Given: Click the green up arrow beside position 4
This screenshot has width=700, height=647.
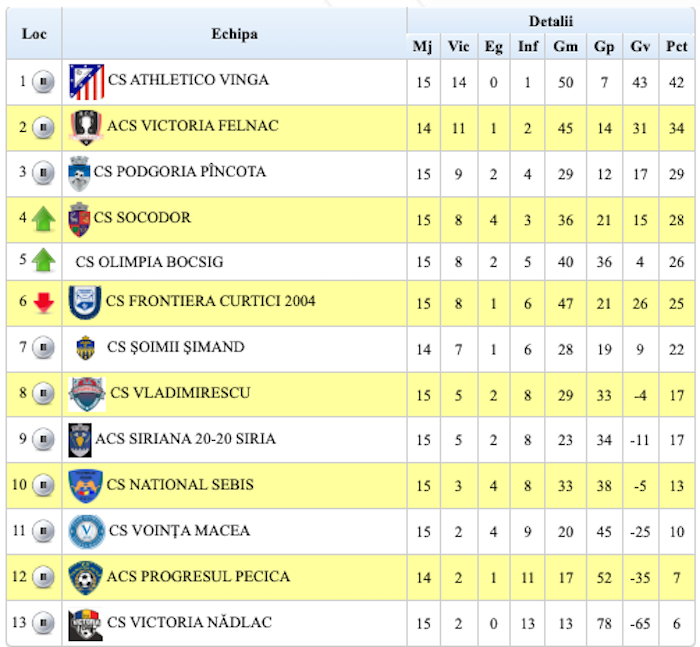Looking at the screenshot, I should coord(42,219).
